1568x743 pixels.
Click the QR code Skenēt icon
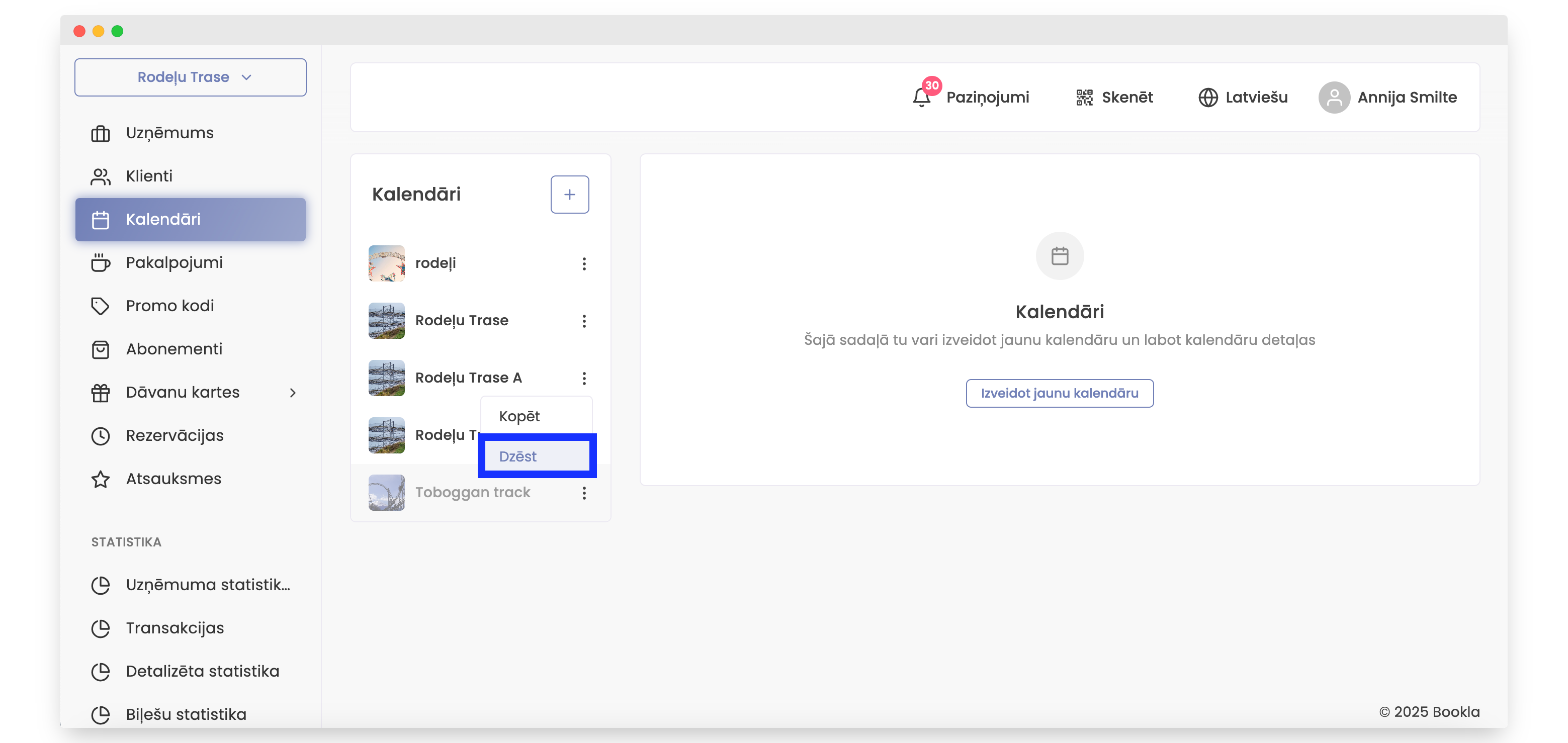click(x=1084, y=98)
